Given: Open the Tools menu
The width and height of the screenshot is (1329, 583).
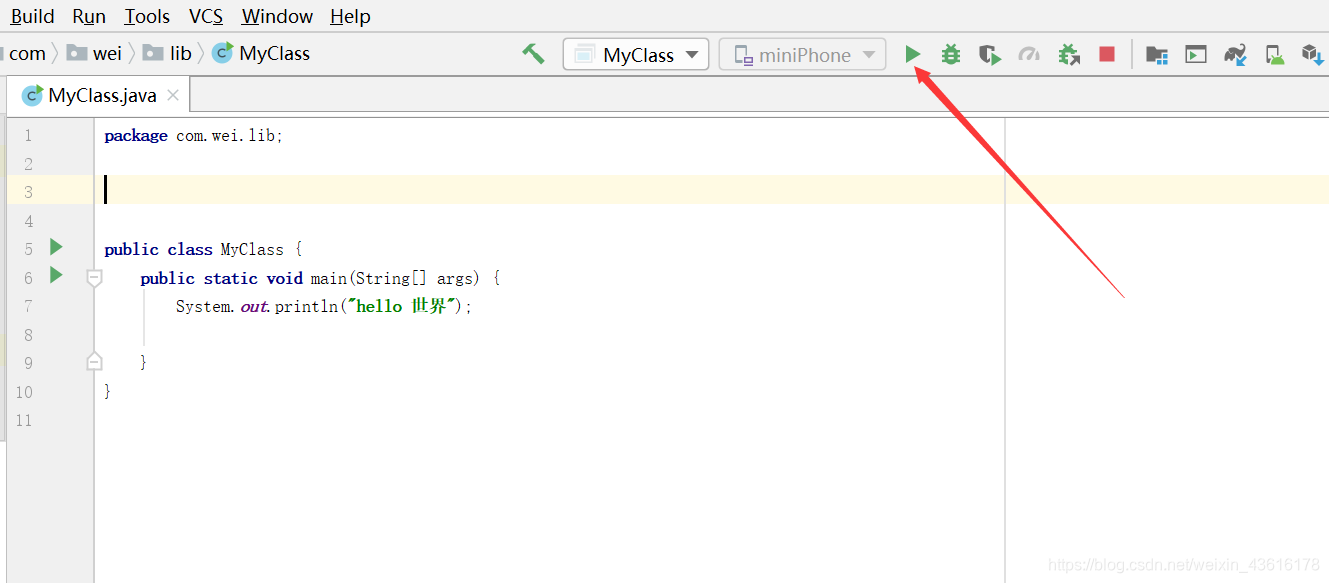Looking at the screenshot, I should [x=147, y=16].
